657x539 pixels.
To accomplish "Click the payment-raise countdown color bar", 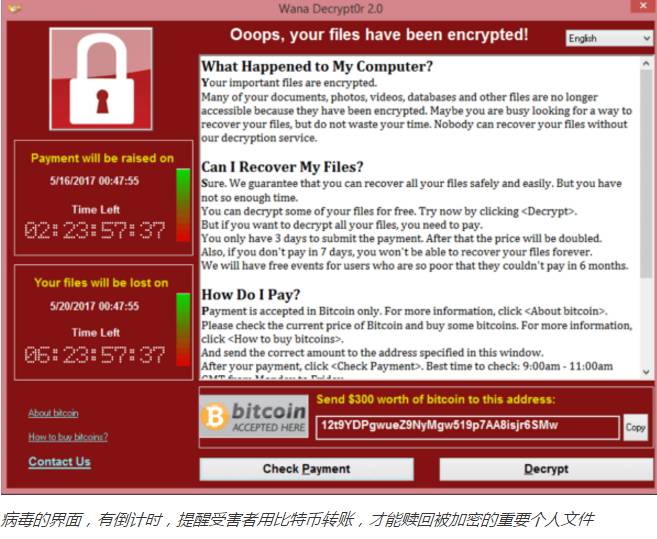I will pos(183,205).
